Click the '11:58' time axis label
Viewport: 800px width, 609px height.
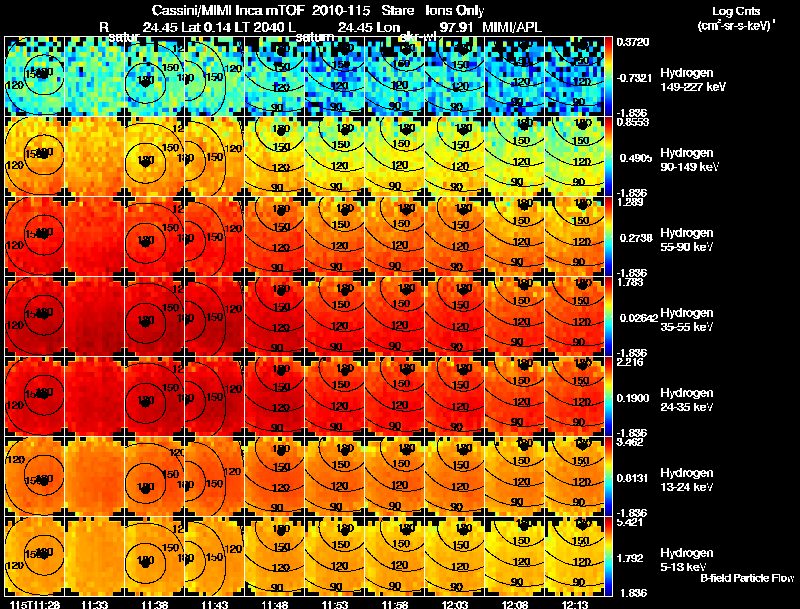pos(394,604)
